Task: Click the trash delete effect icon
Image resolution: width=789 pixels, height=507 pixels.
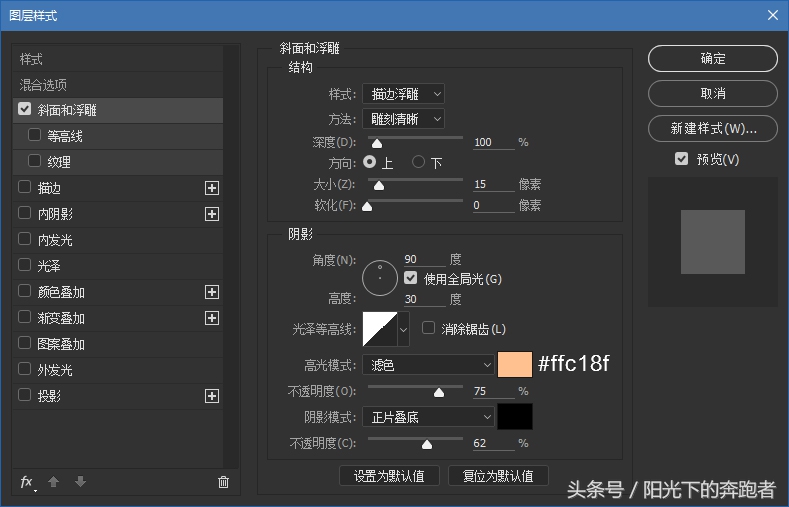Action: click(223, 482)
